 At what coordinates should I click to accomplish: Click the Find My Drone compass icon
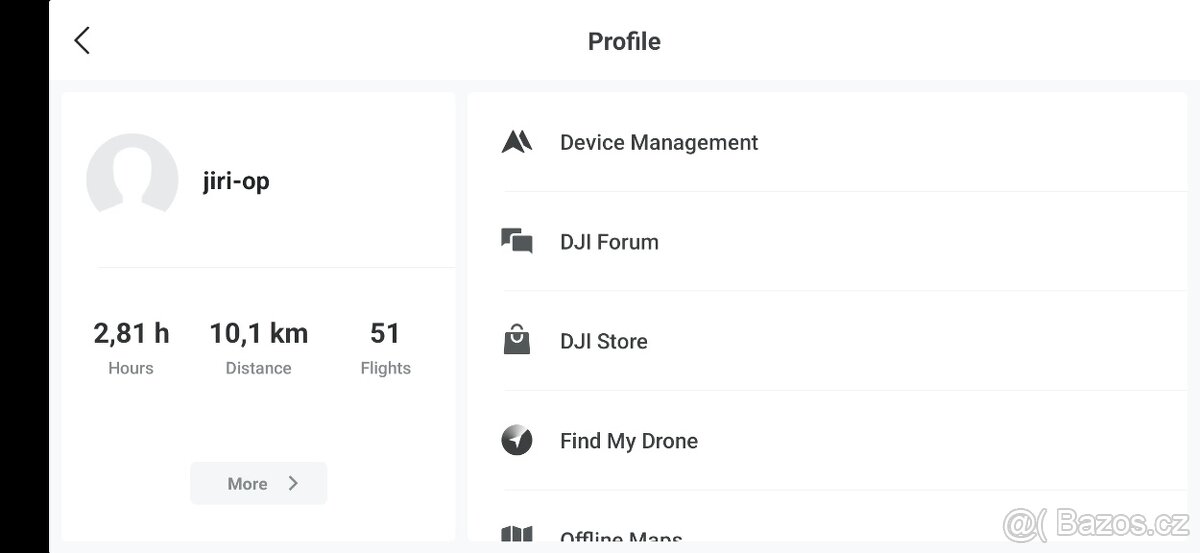click(x=517, y=440)
